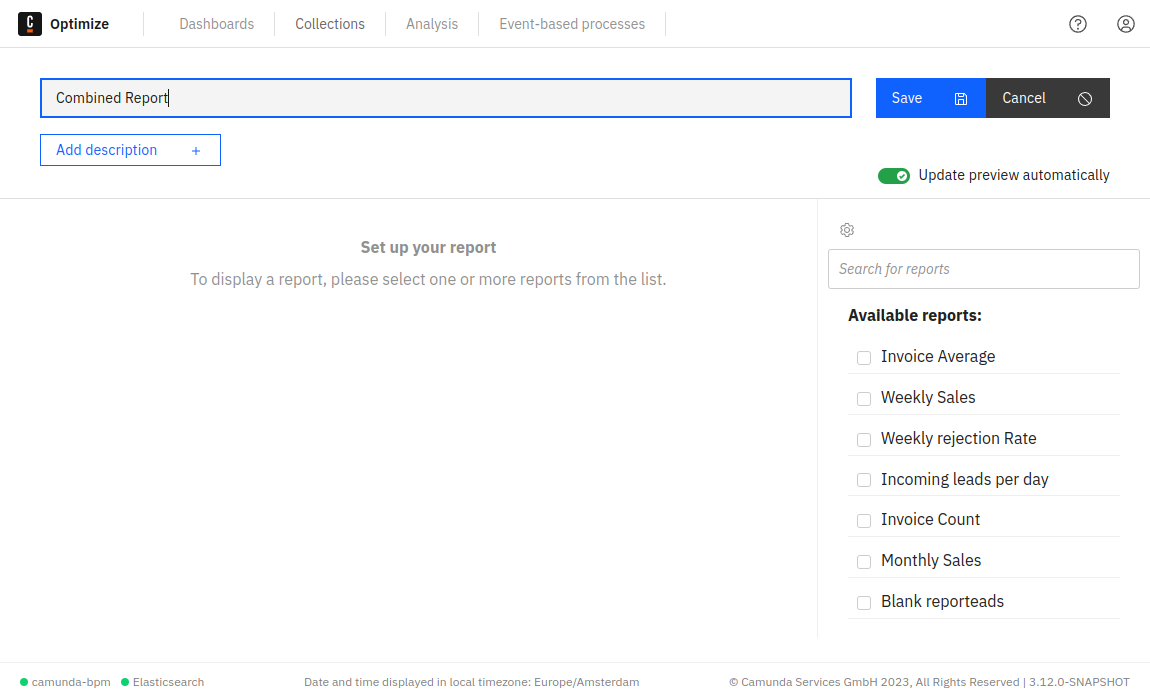This screenshot has width=1150, height=700.
Task: Click the cancel circle icon on Cancel button
Action: [x=1085, y=98]
